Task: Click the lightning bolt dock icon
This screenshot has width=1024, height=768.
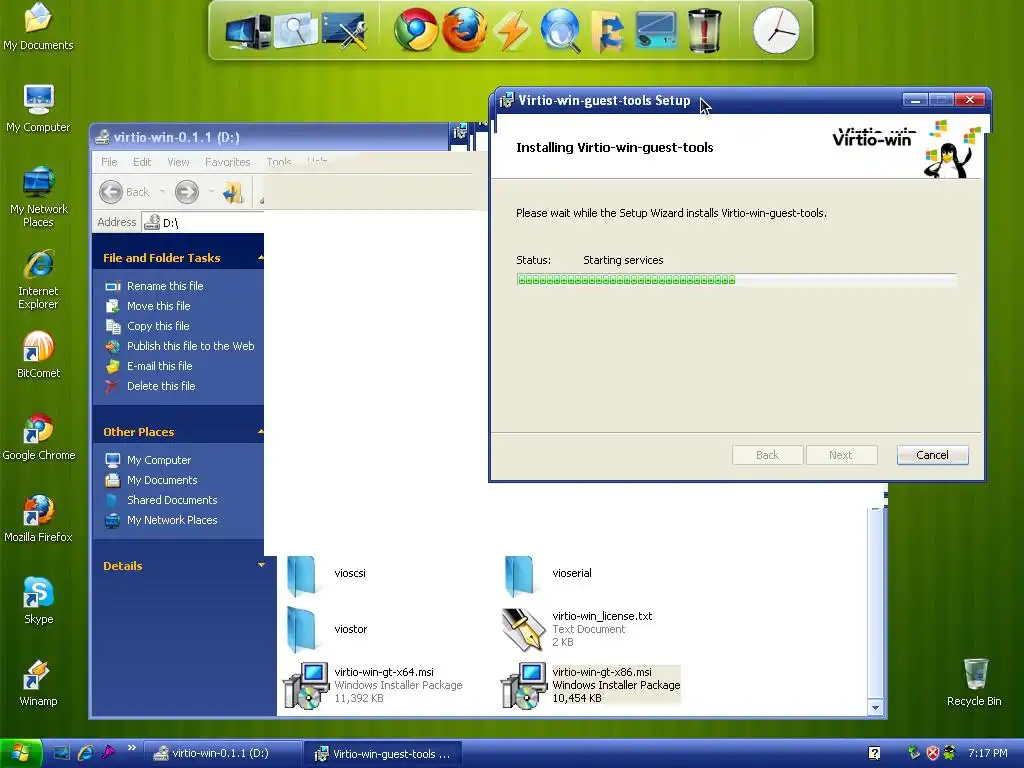Action: pos(512,31)
